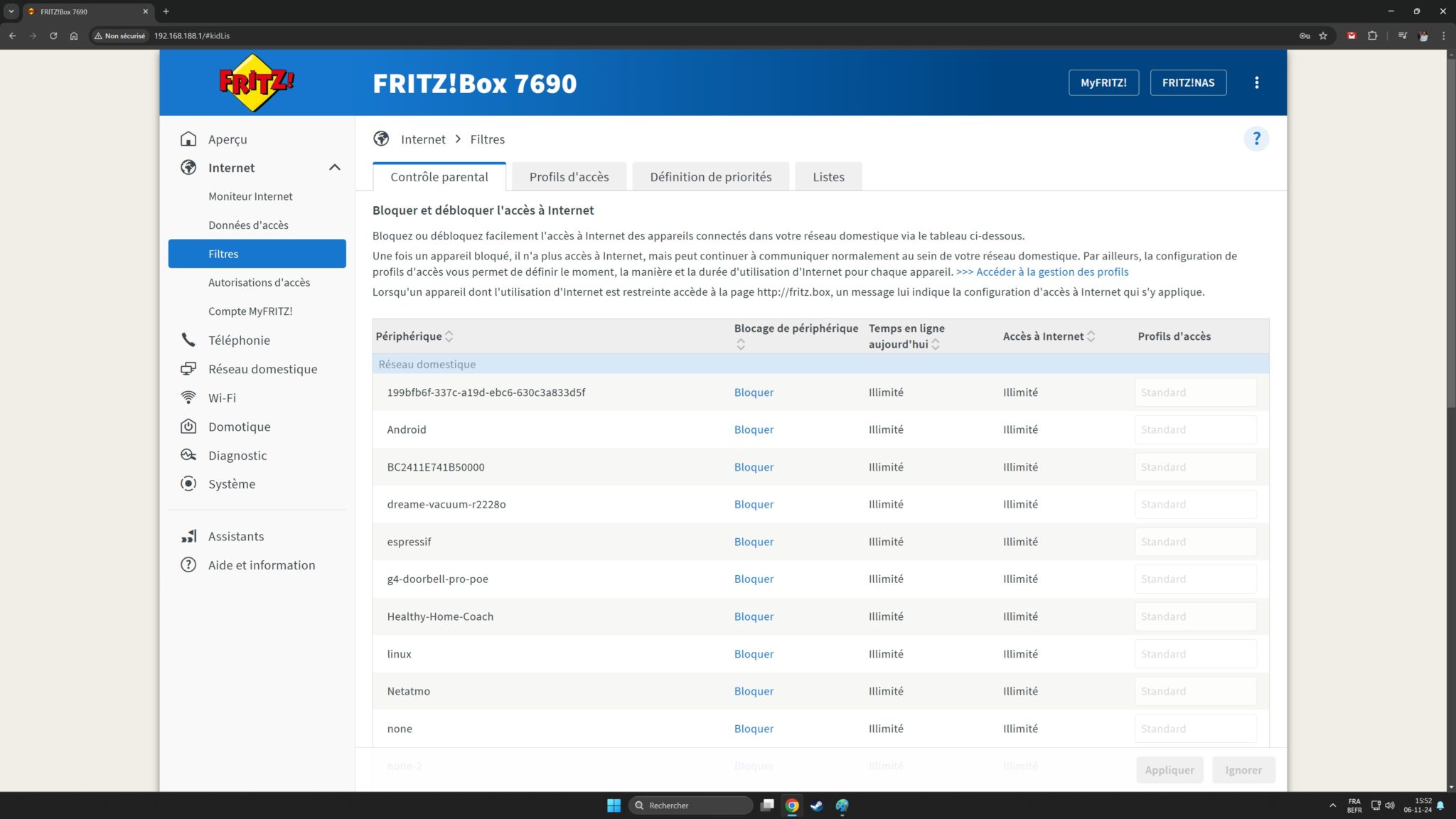1456x819 pixels.
Task: Click the FRITZ!NAS button
Action: click(1188, 82)
